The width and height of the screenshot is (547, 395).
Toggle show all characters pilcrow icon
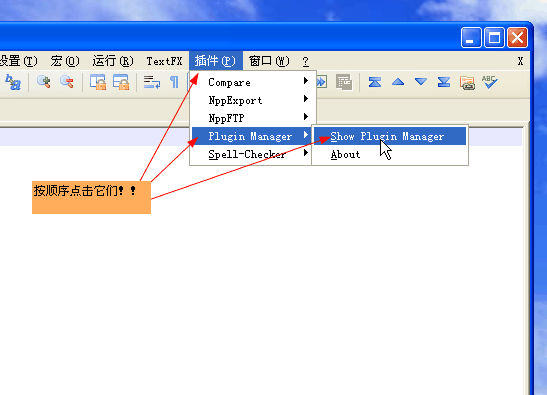(x=174, y=82)
